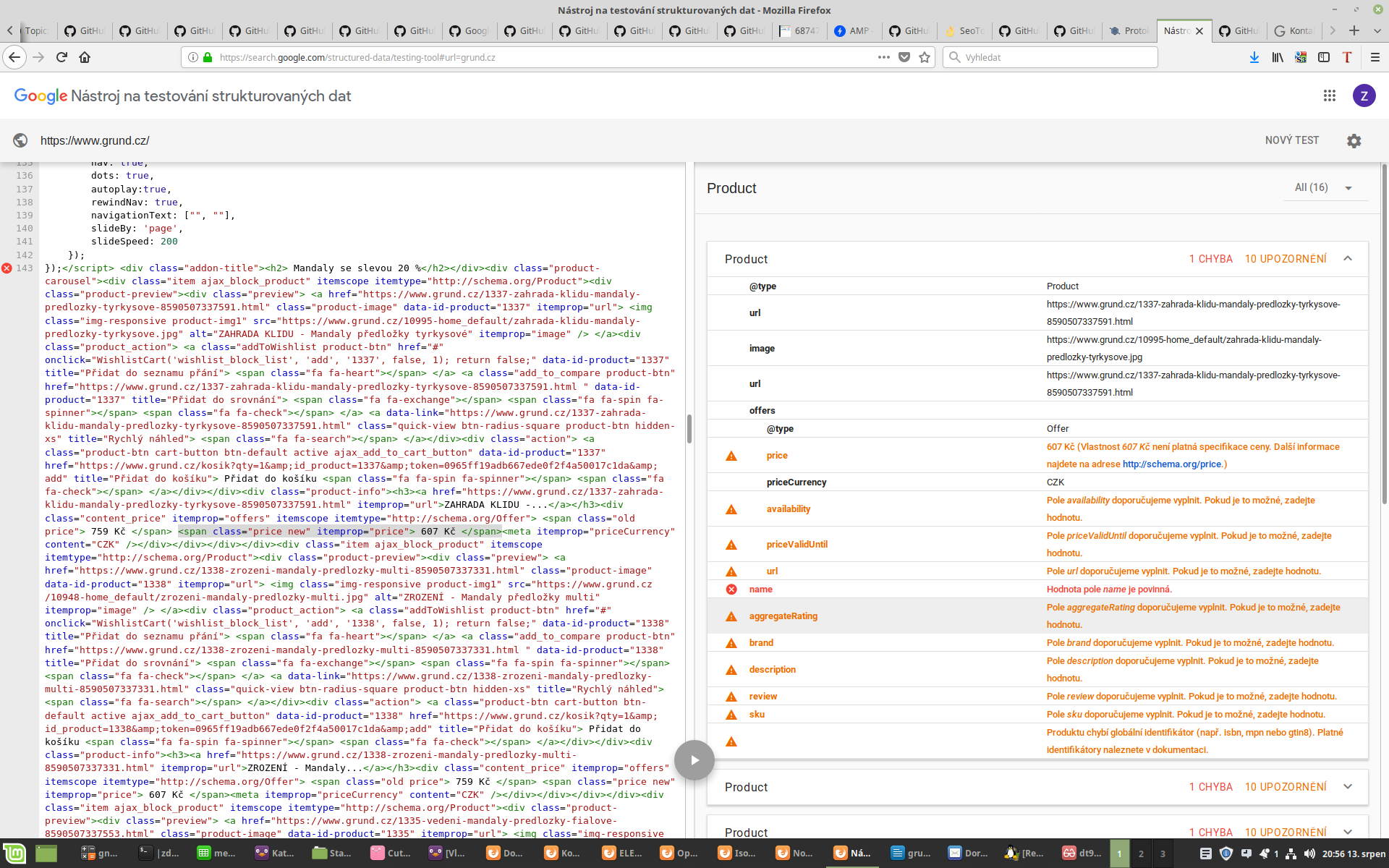Click the settings gear next to NOVÝ TEST
Viewport: 1389px width, 868px height.
pos(1354,141)
